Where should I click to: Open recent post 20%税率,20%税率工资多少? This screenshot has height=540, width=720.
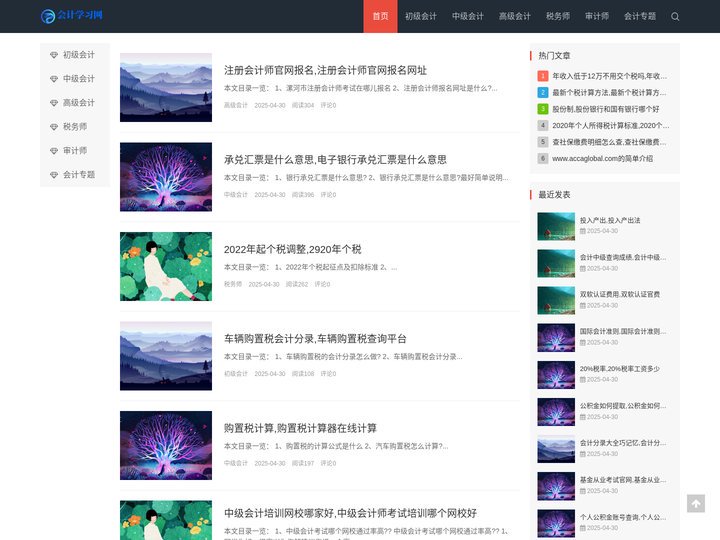(x=620, y=369)
